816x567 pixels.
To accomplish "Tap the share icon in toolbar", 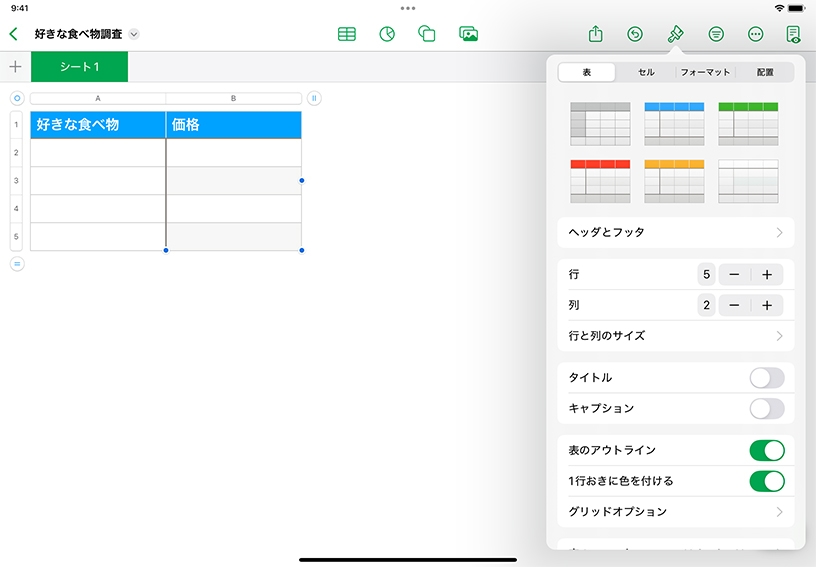I will [596, 34].
